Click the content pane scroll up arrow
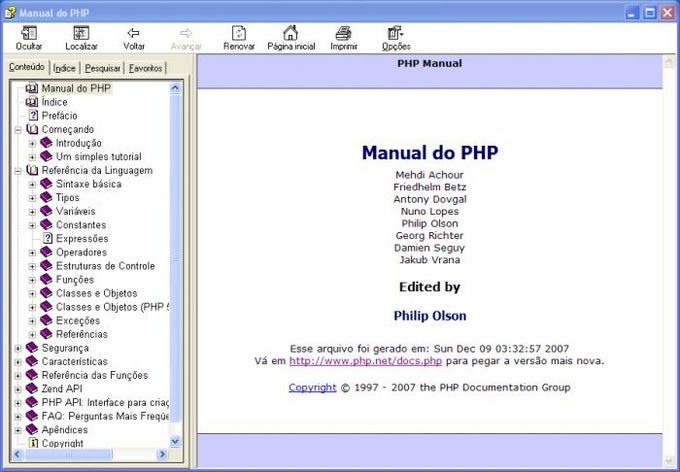680x472 pixels. point(669,62)
